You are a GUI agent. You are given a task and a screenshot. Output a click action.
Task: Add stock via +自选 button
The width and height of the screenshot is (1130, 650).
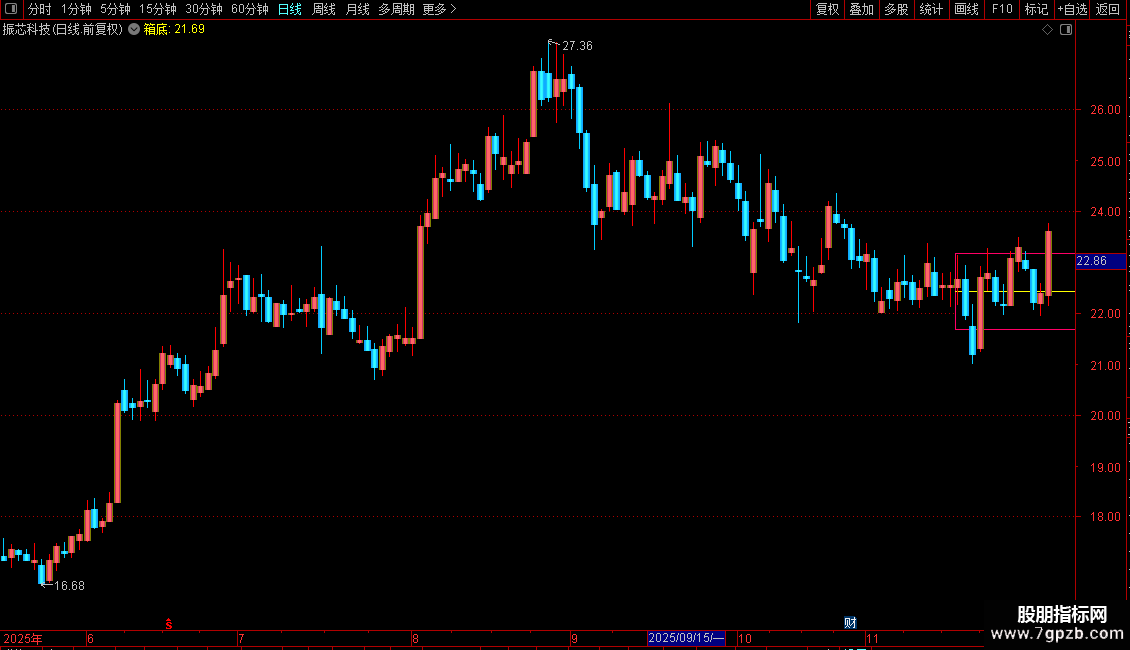1072,9
